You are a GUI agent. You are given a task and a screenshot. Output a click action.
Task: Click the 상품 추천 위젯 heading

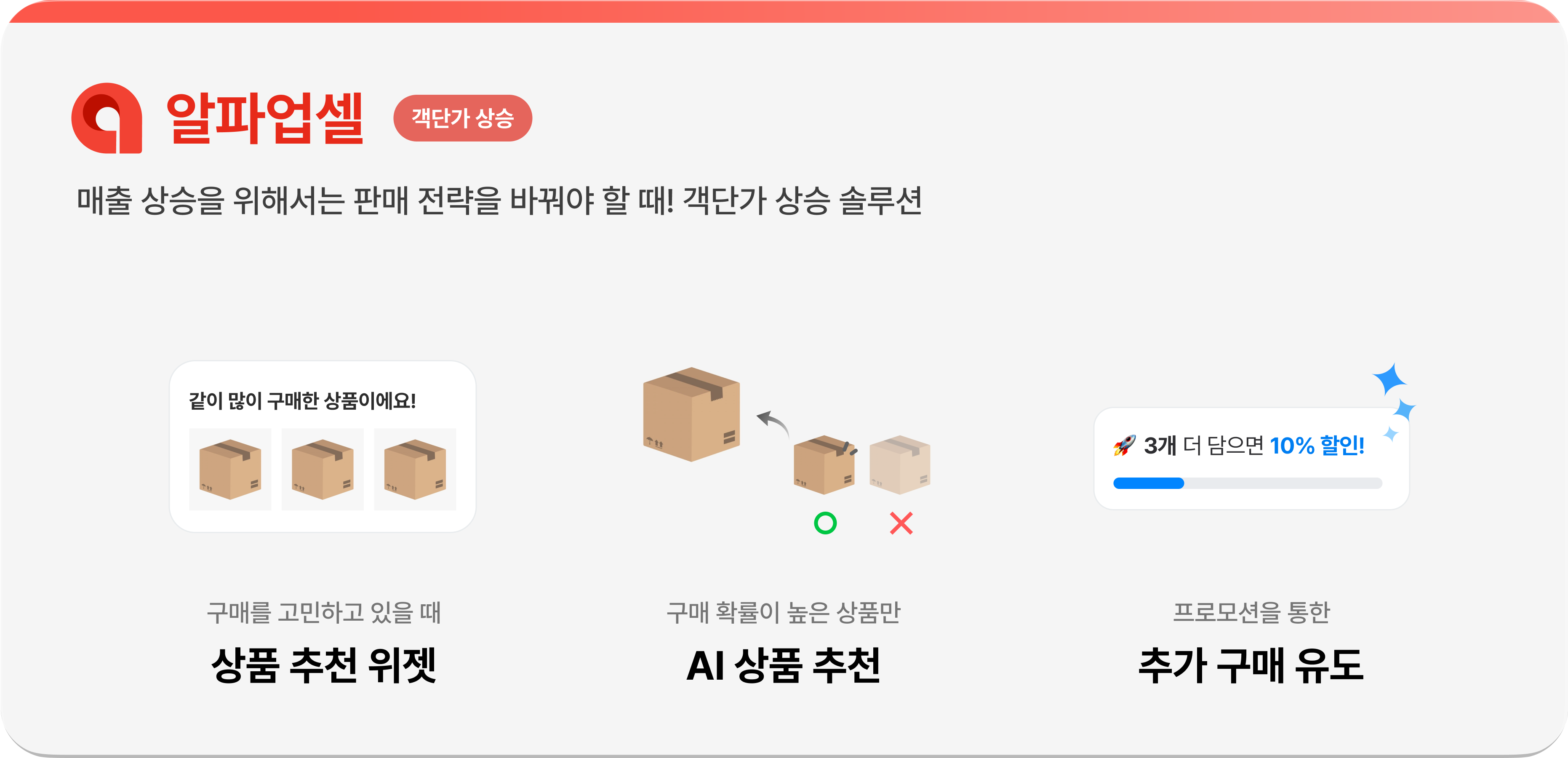(x=323, y=665)
